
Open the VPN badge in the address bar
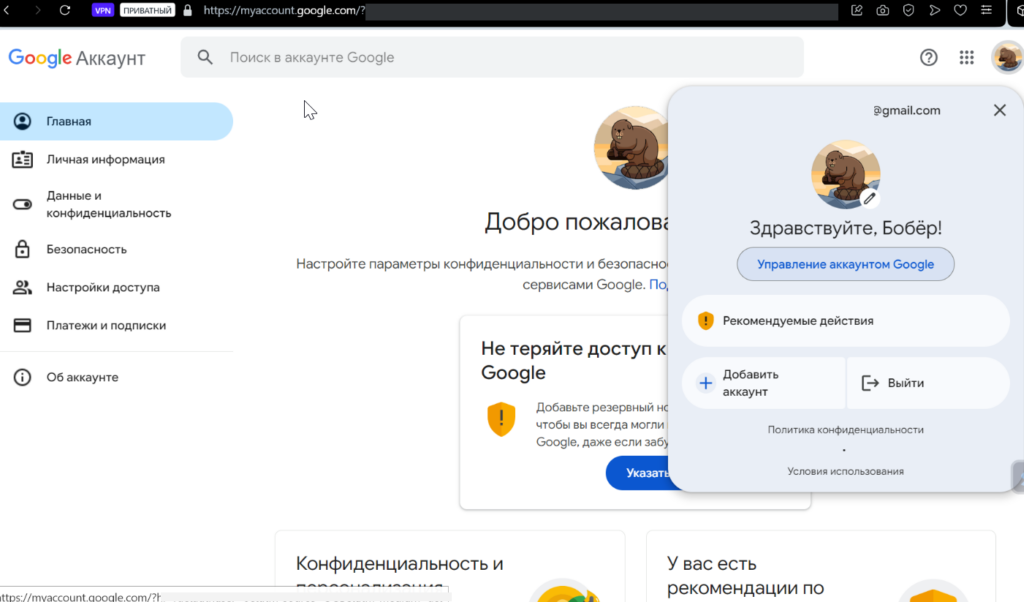pos(103,10)
